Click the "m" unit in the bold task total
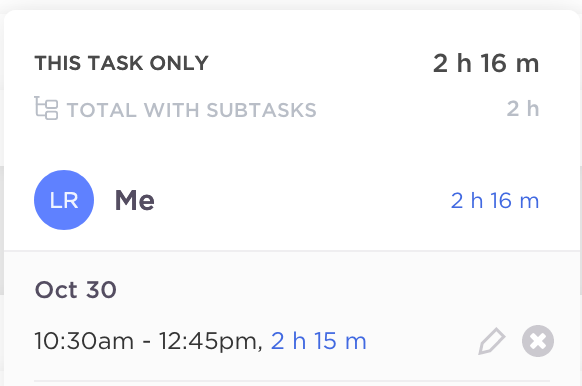582x386 pixels. (x=527, y=65)
